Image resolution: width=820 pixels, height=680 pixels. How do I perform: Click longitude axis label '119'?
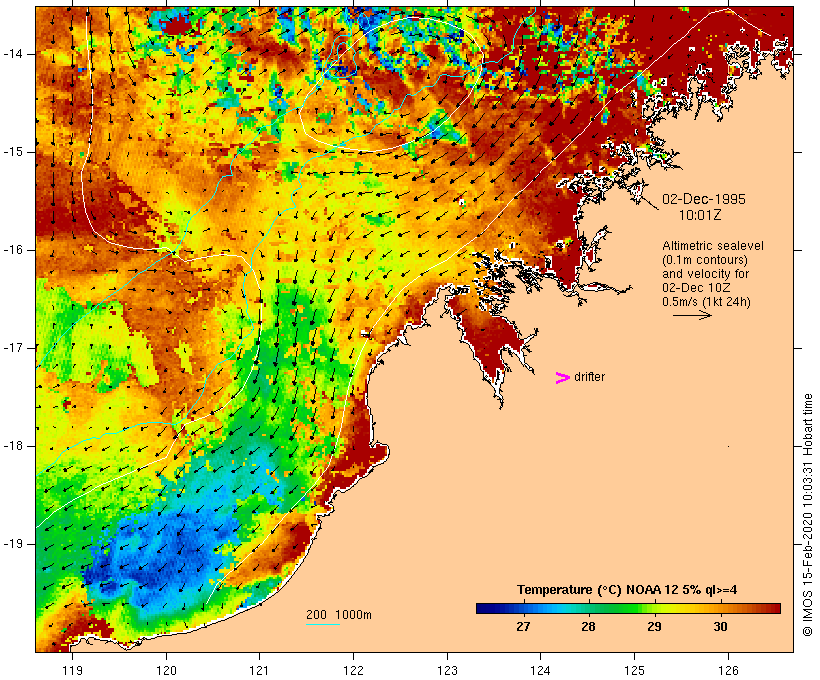(72, 670)
